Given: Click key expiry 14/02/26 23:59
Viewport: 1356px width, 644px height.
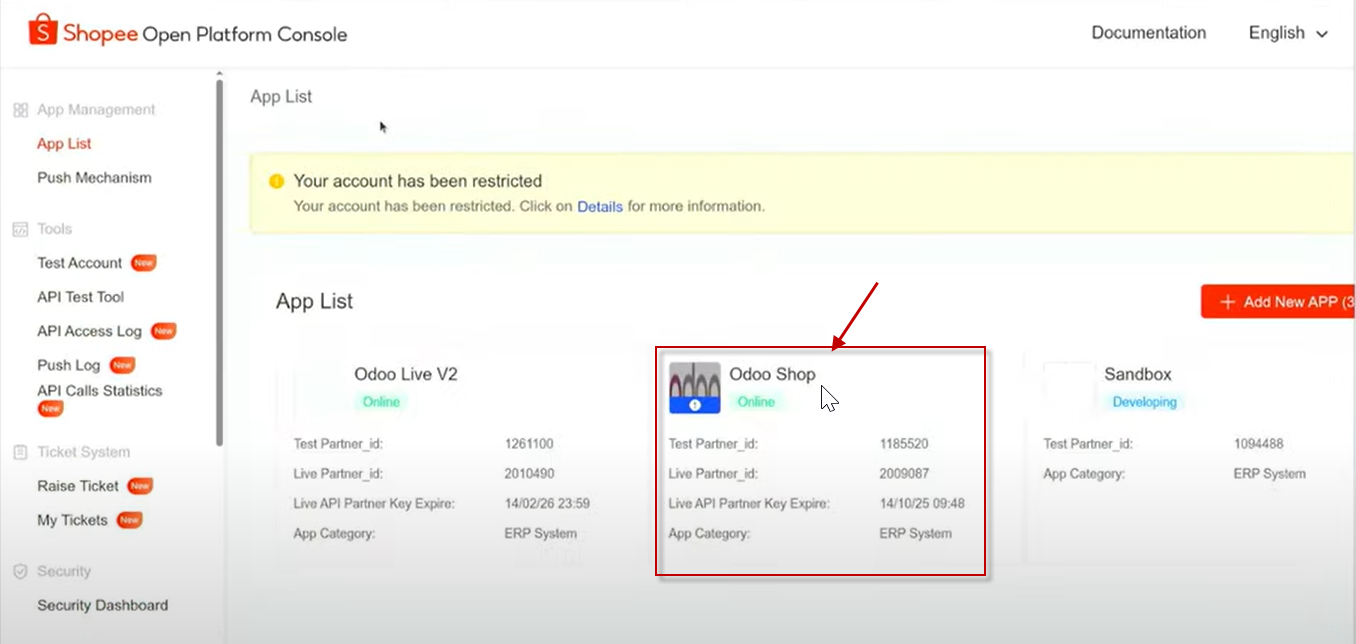Looking at the screenshot, I should click(547, 504).
